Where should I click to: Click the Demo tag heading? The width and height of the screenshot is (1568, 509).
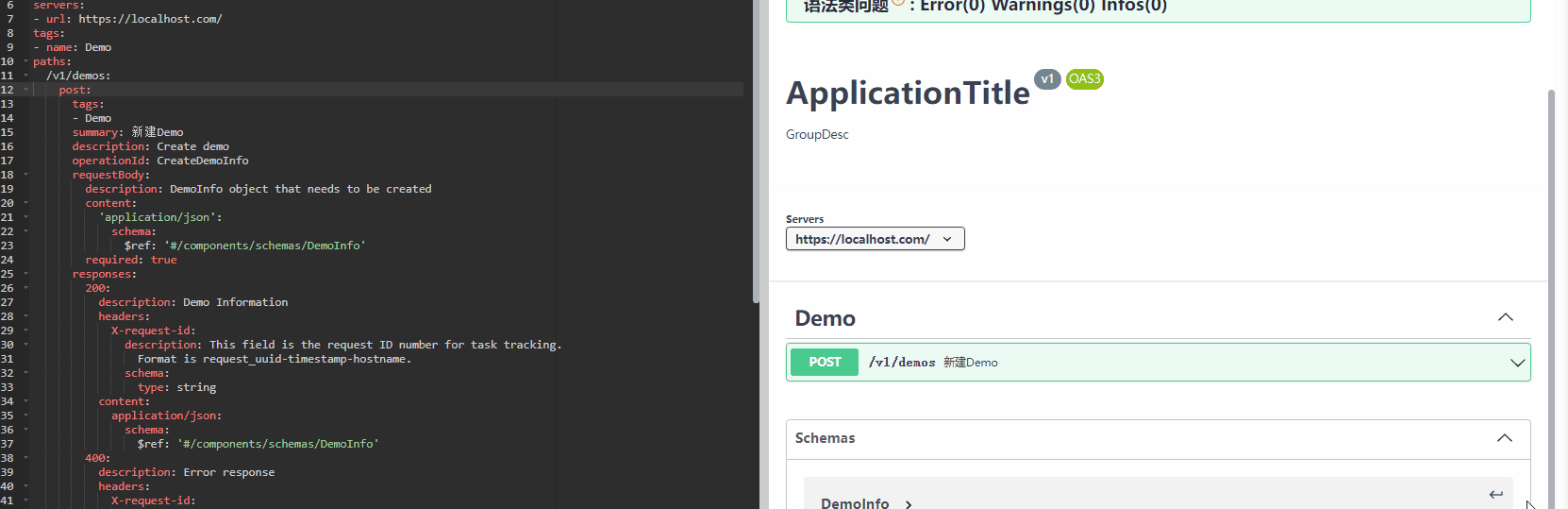point(825,318)
